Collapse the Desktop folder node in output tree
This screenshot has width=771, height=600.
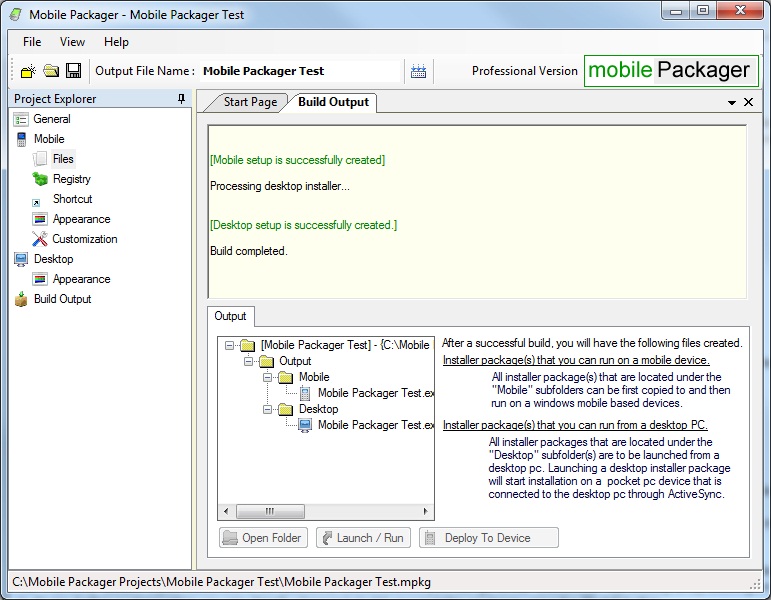(267, 410)
